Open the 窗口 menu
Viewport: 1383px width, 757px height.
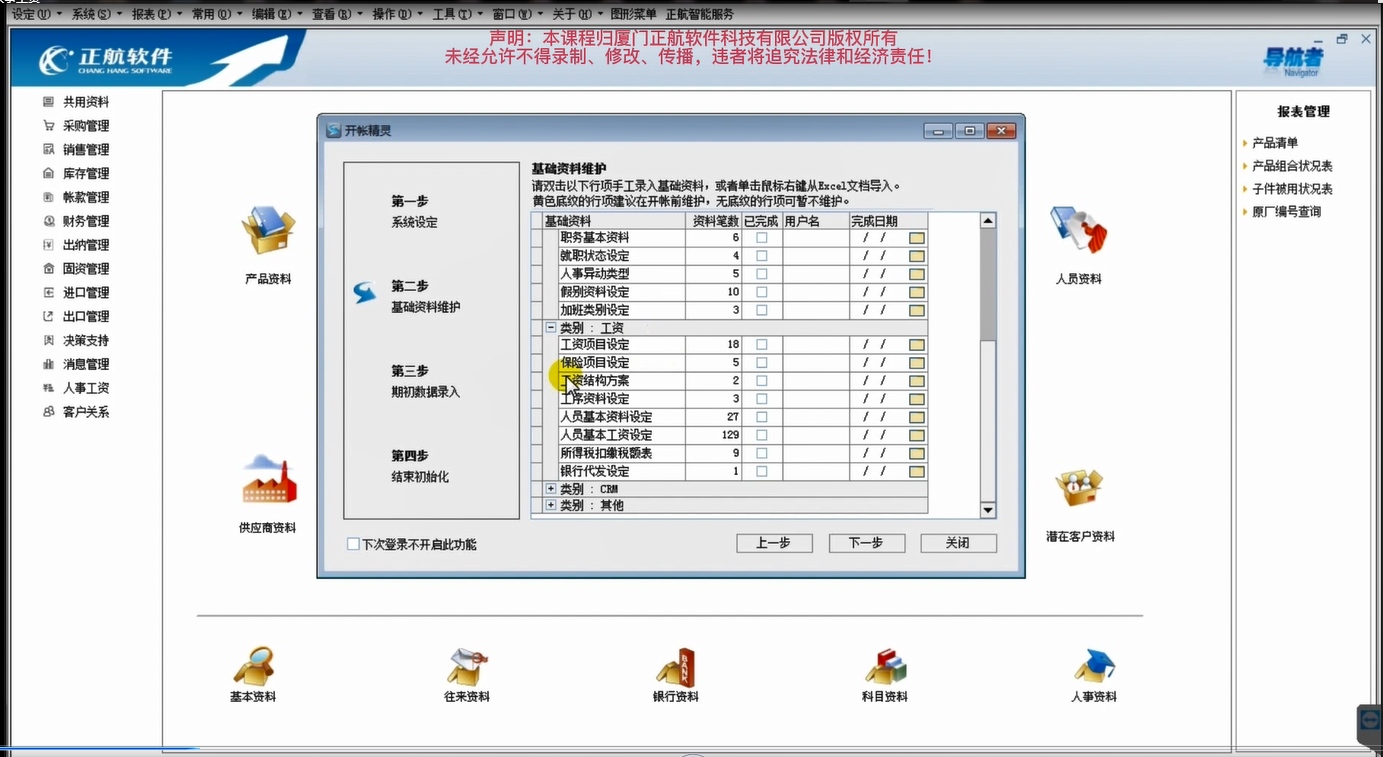[x=517, y=14]
